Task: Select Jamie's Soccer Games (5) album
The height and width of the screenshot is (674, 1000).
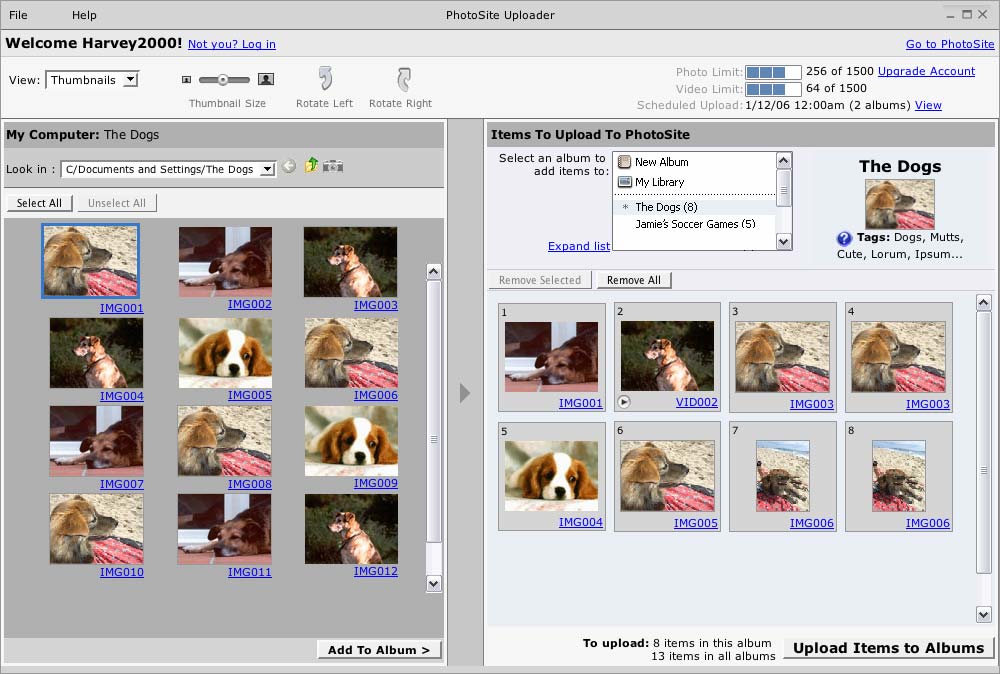Action: (x=695, y=224)
